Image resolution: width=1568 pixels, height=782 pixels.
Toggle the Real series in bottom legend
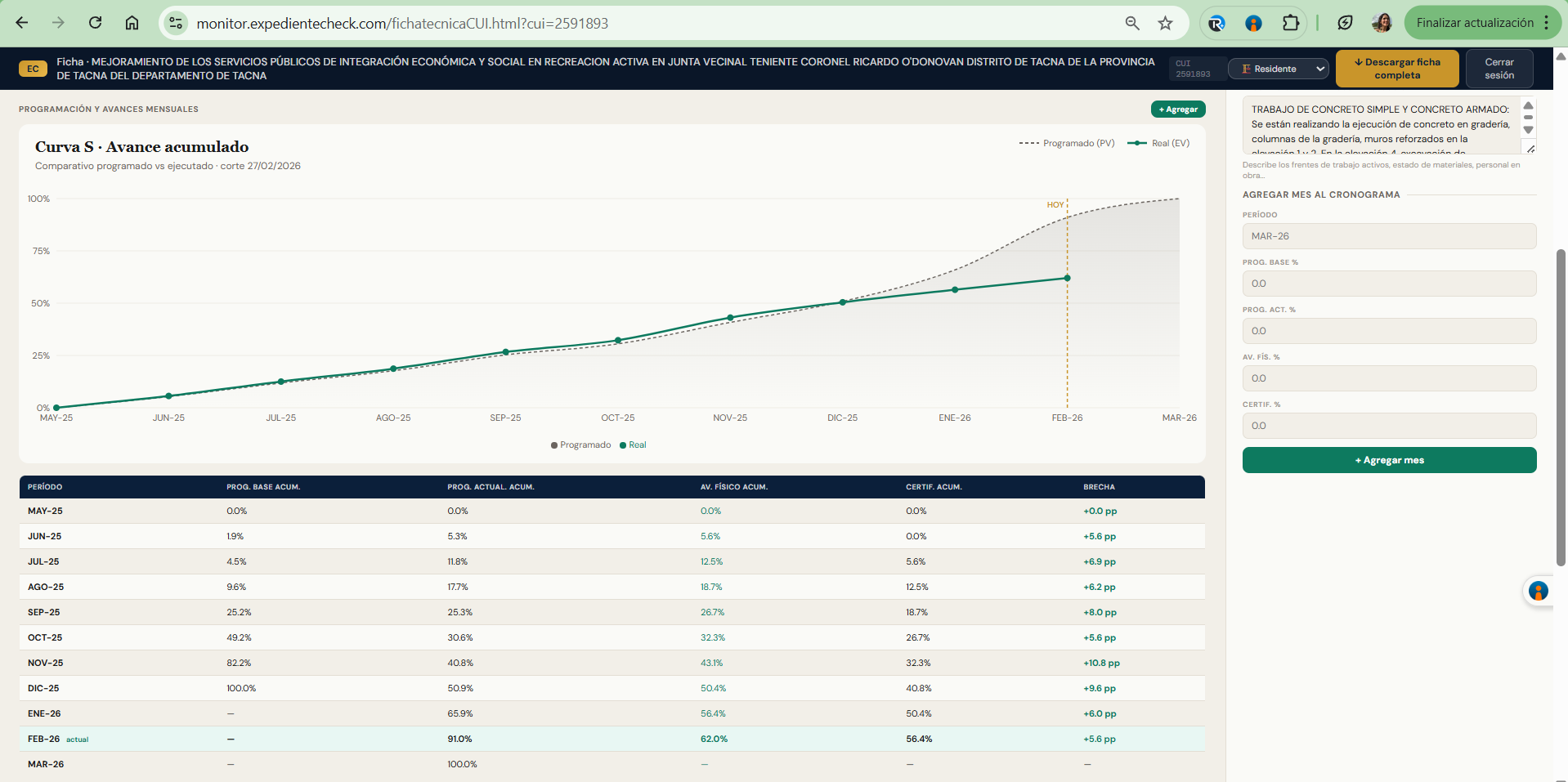pos(633,445)
